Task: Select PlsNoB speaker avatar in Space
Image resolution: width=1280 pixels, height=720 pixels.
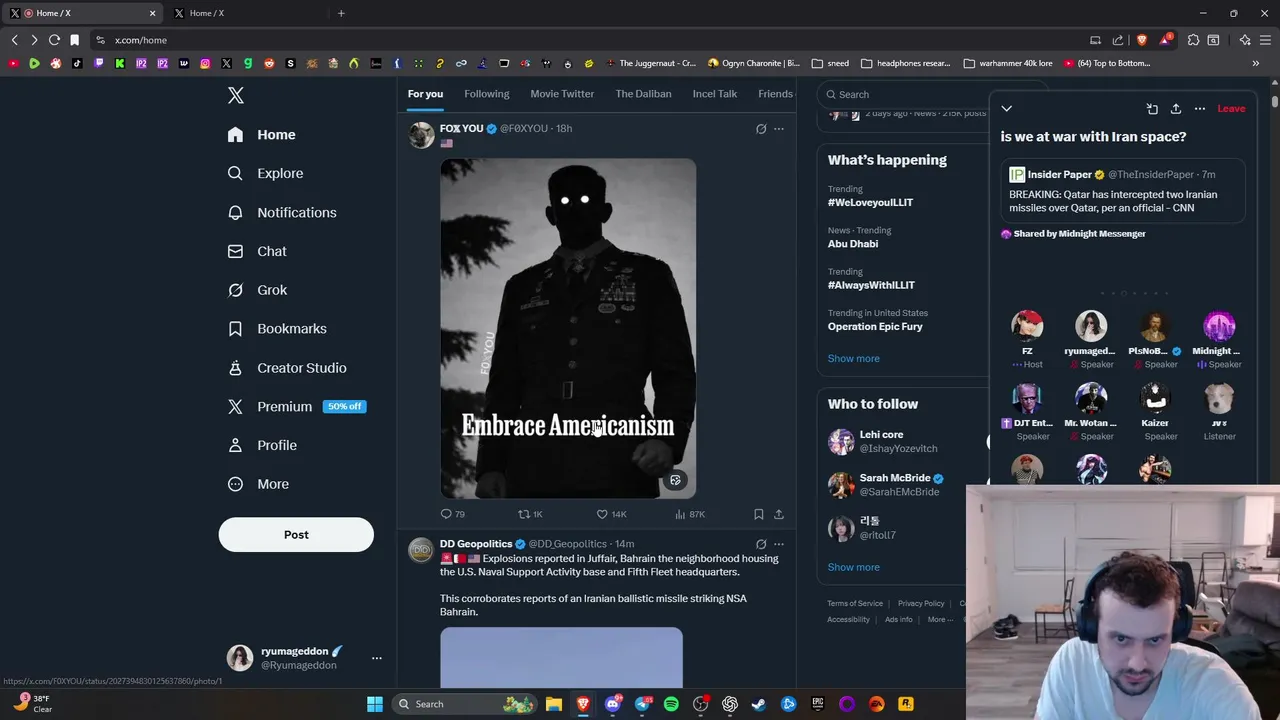Action: (1155, 326)
